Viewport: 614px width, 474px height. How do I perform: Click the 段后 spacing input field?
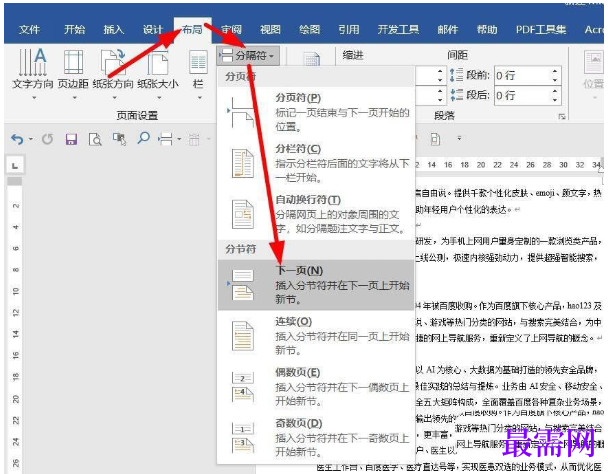(522, 95)
